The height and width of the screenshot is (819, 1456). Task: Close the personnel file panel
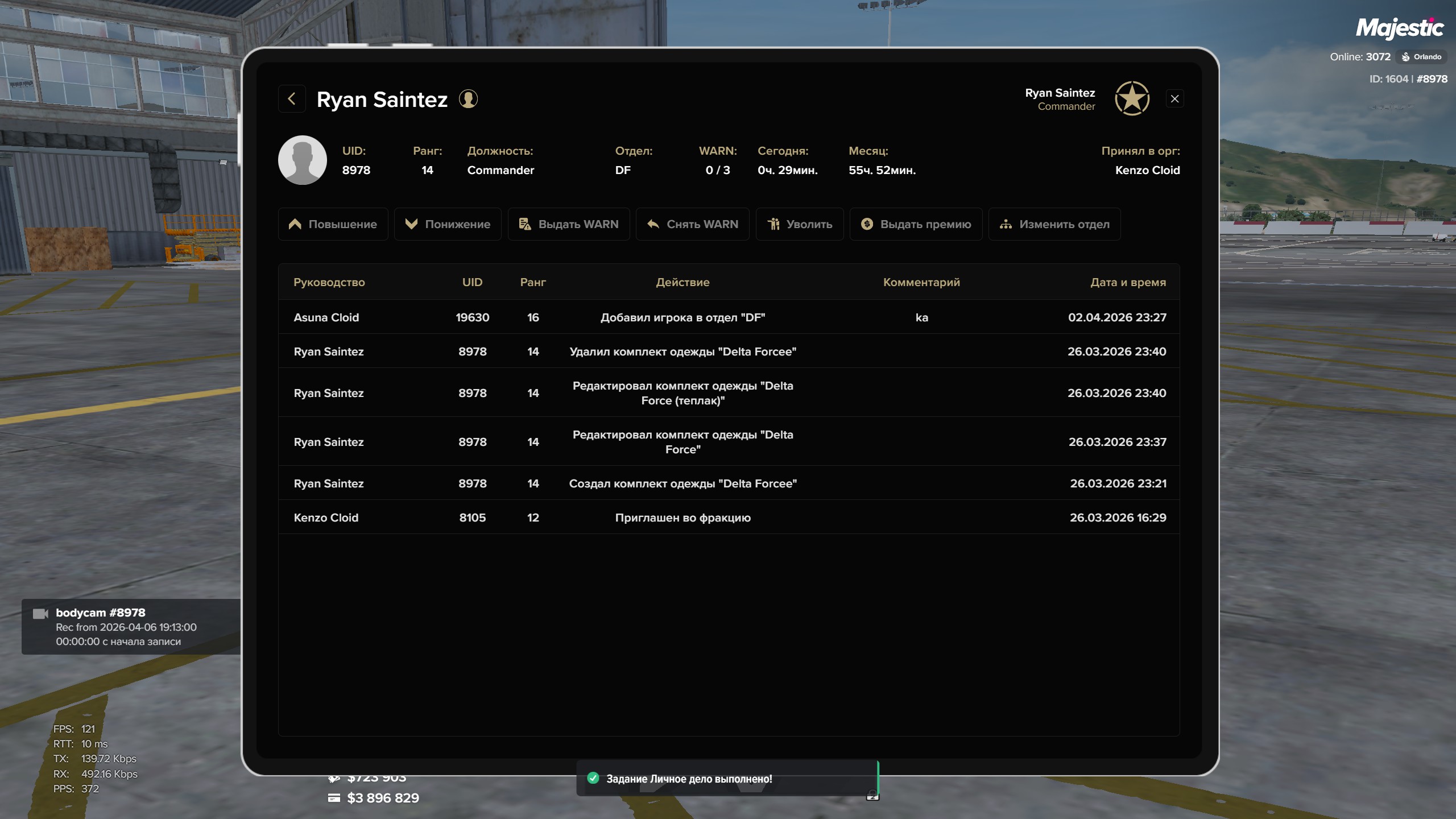tap(1174, 99)
